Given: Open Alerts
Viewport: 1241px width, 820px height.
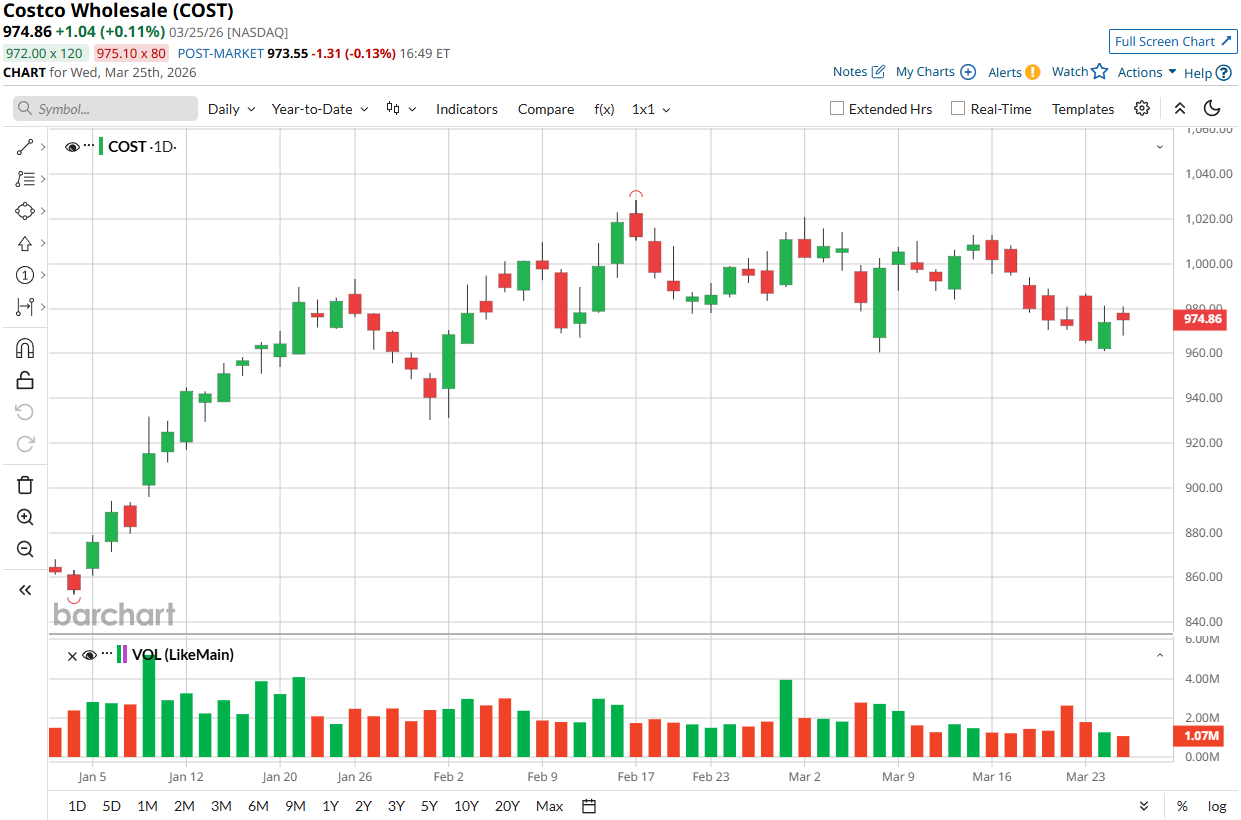Looking at the screenshot, I should [1014, 72].
